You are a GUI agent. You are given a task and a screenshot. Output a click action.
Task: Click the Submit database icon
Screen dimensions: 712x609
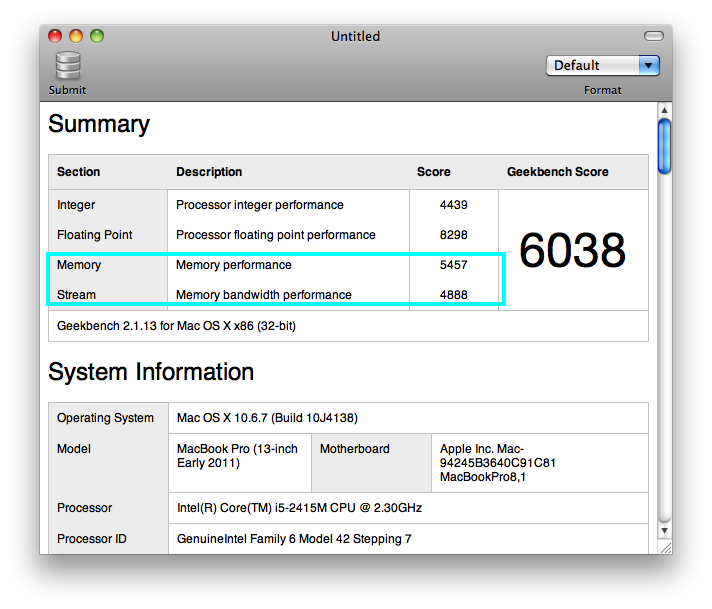(68, 66)
